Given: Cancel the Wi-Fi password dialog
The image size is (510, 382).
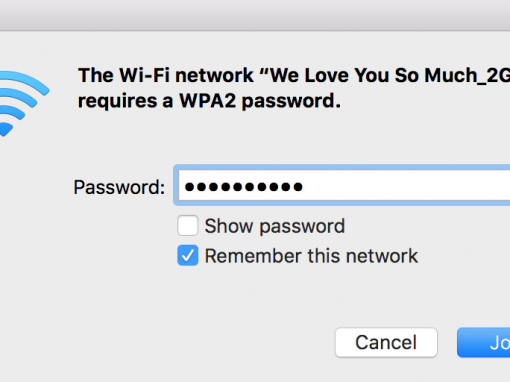Looking at the screenshot, I should pyautogui.click(x=386, y=342).
